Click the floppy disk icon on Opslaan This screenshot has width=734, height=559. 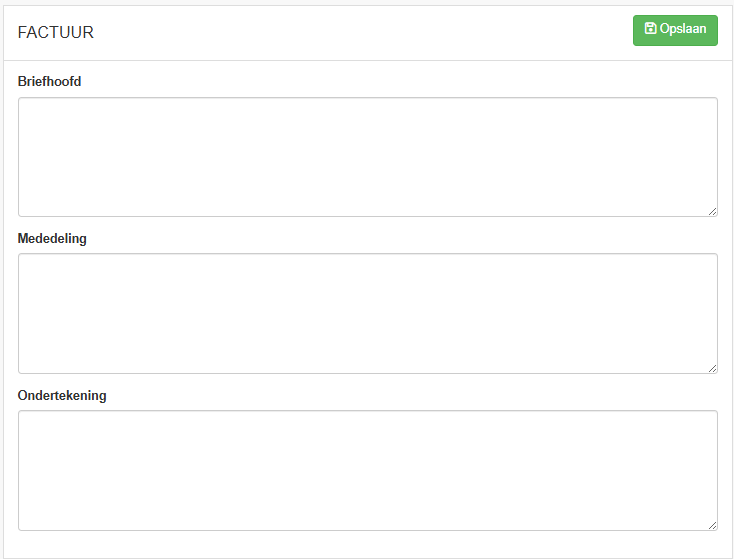pos(650,28)
